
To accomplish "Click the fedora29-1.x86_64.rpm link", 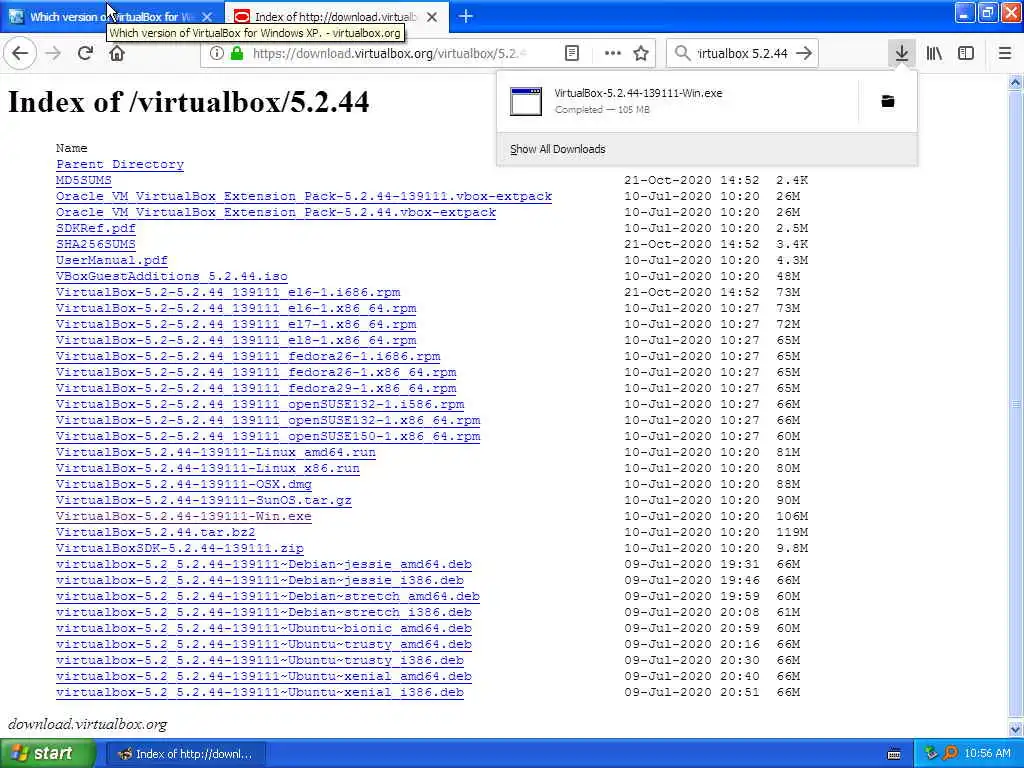I will [256, 389].
